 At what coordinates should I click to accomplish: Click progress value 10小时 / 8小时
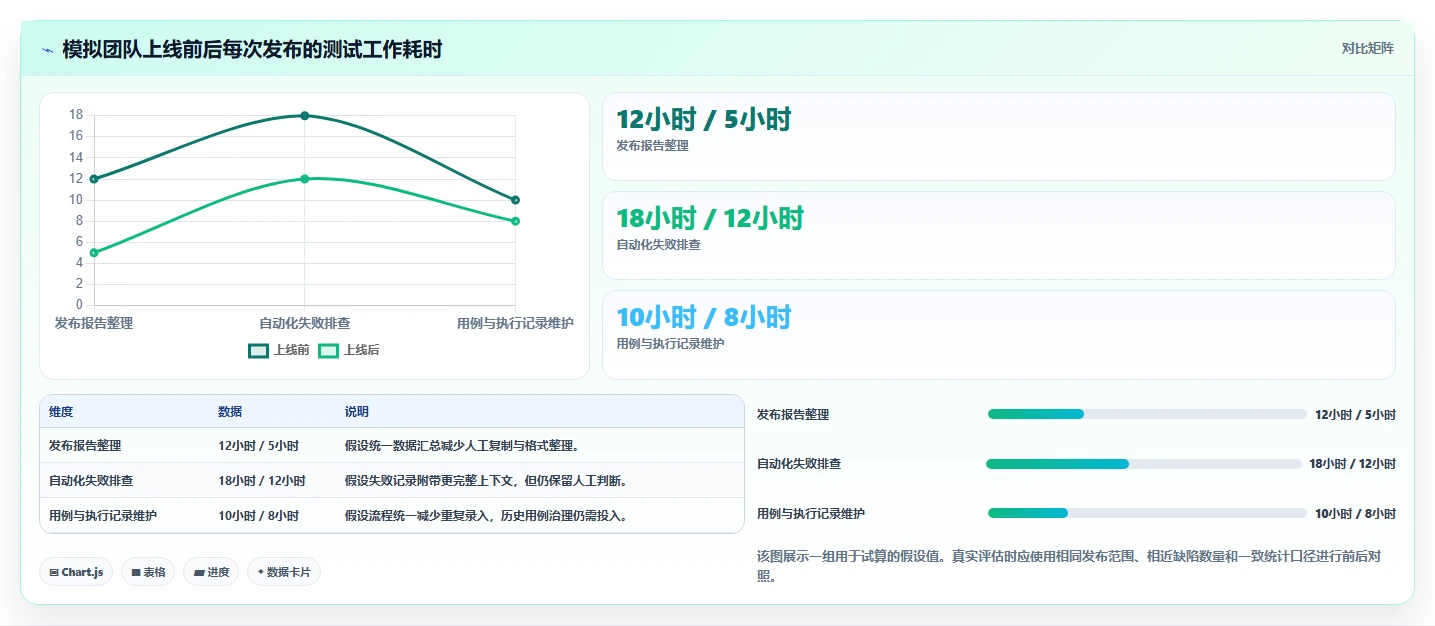point(1355,513)
